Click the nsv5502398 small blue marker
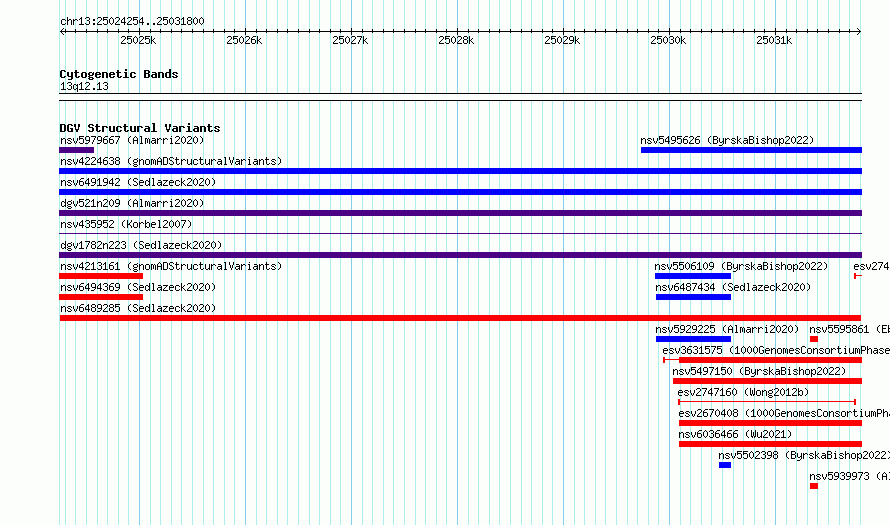 coord(725,465)
